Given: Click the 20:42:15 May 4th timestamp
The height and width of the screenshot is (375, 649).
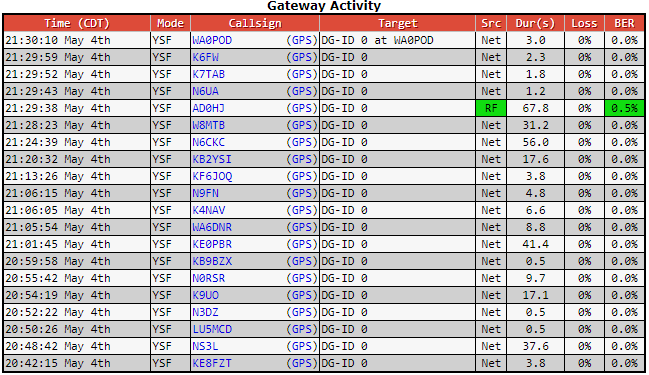Looking at the screenshot, I should pos(58,363).
